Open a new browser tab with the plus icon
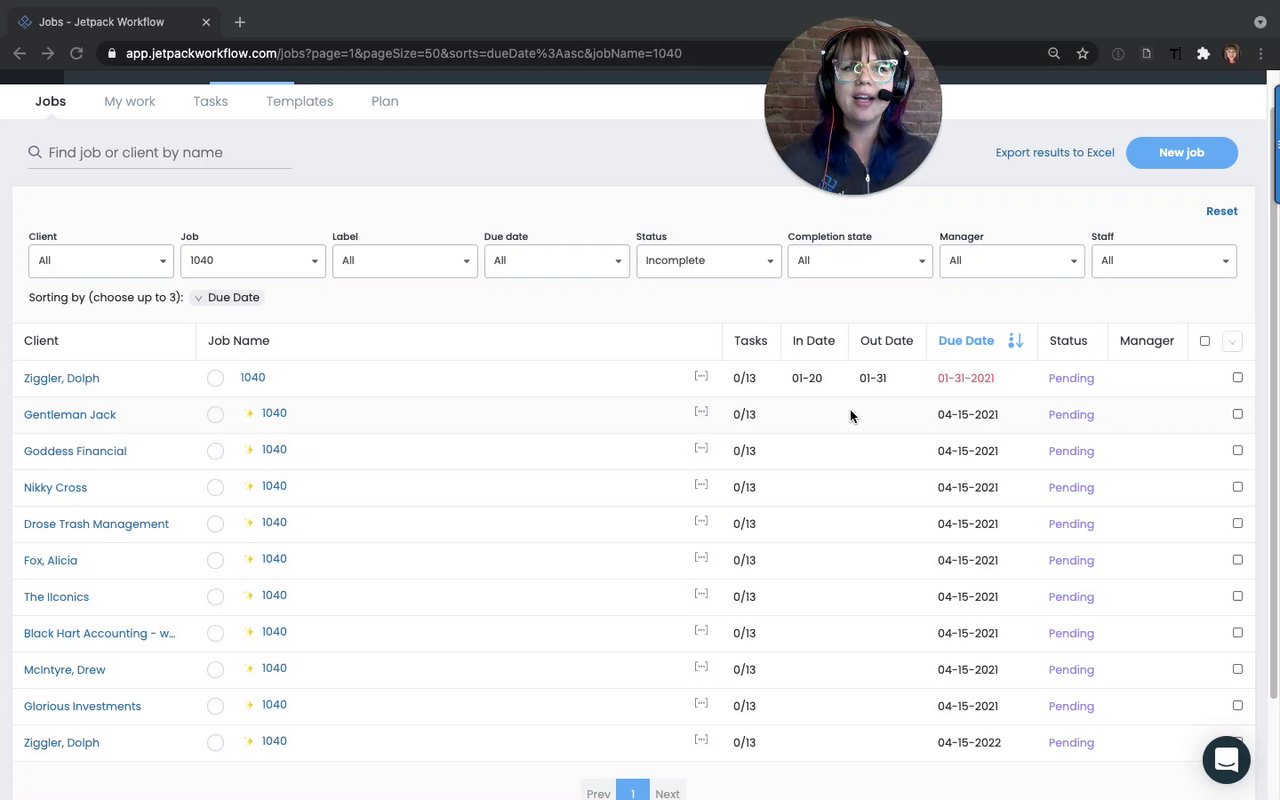 tap(240, 22)
